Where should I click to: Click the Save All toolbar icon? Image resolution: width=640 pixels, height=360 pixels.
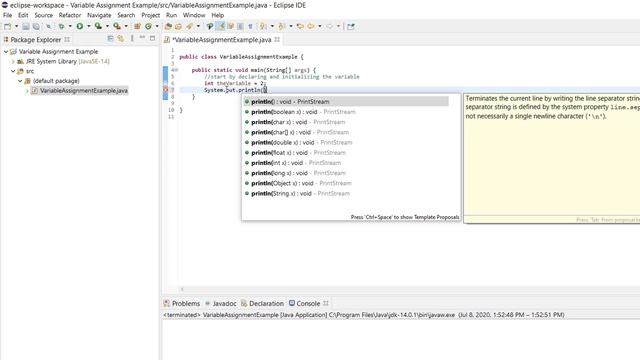point(36,27)
